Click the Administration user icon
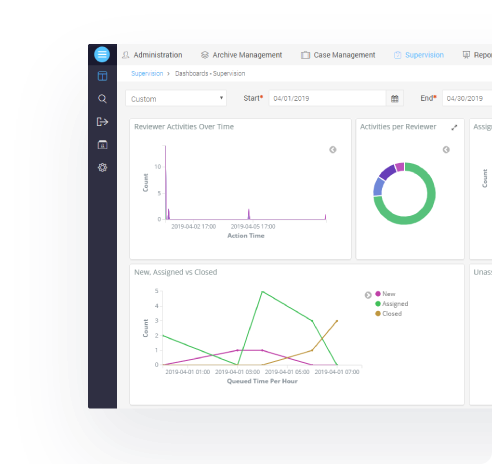Image resolution: width=492 pixels, height=464 pixels. click(126, 55)
